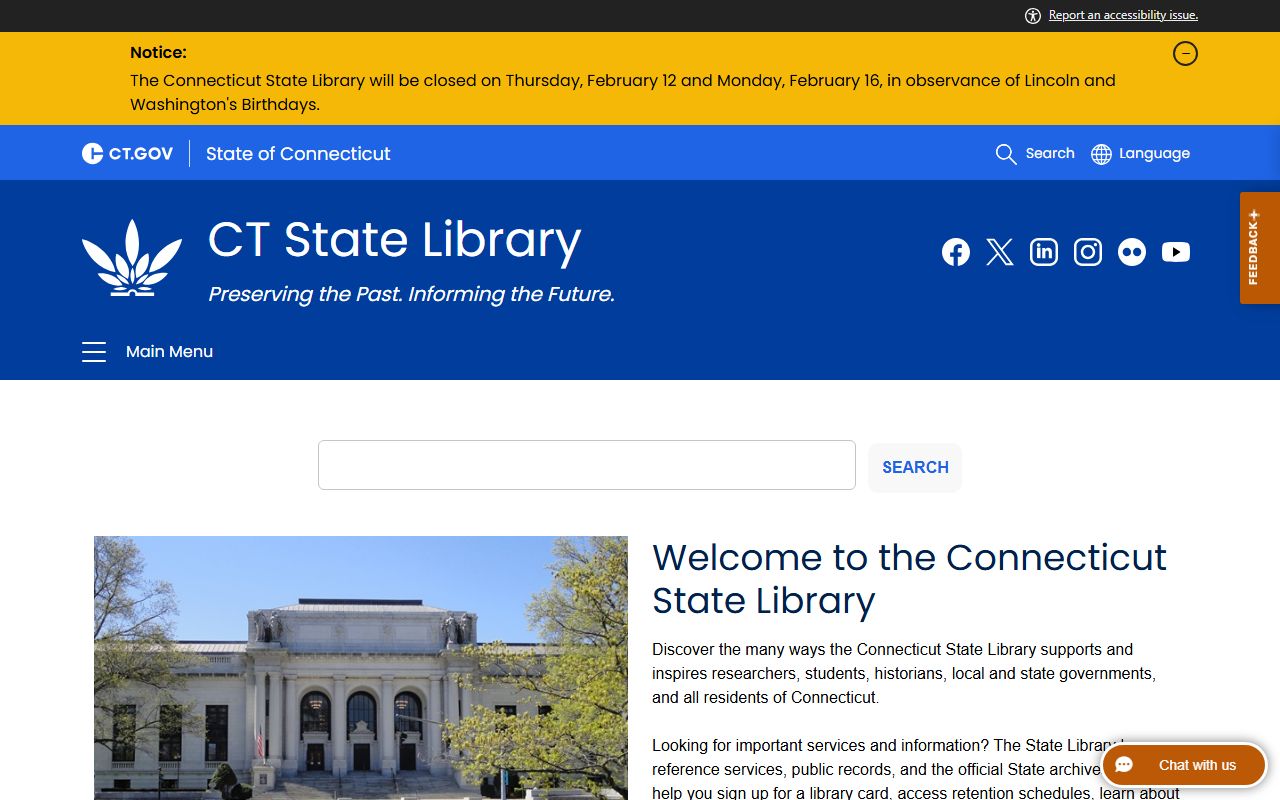Viewport: 1280px width, 800px height.
Task: Click the blue SEARCH button
Action: [x=915, y=467]
